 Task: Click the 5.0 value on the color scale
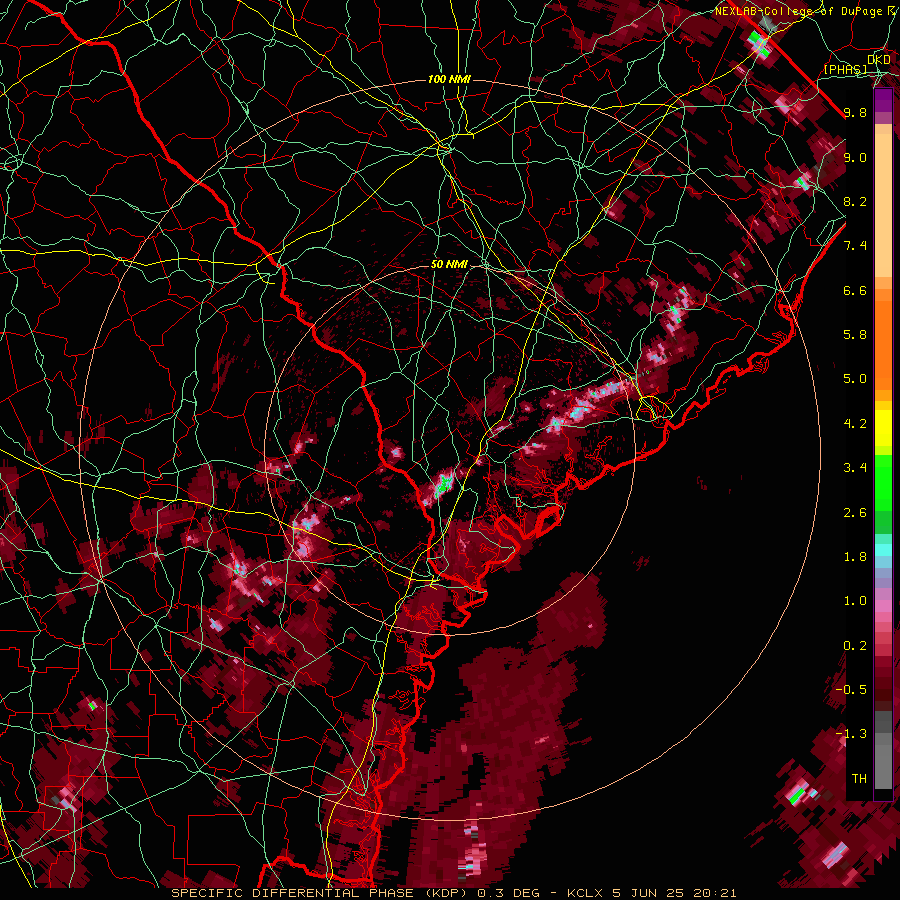click(855, 379)
